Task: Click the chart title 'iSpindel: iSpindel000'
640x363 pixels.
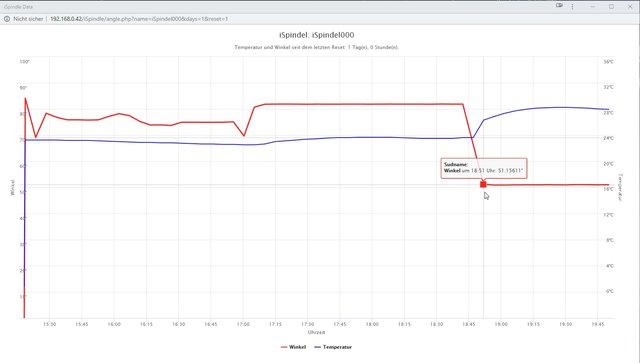Action: point(316,35)
